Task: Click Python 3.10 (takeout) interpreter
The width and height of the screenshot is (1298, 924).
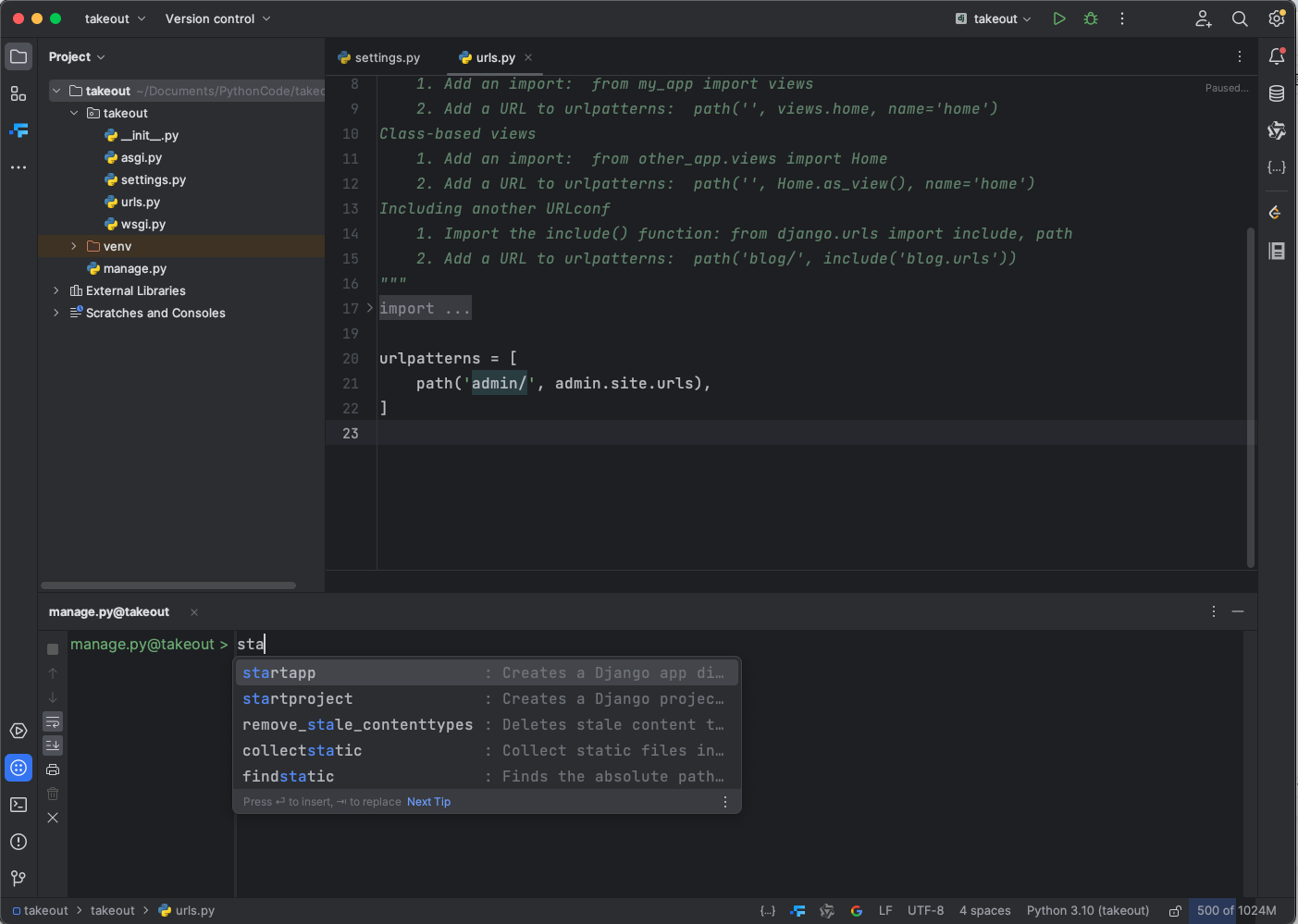Action: coord(1087,911)
